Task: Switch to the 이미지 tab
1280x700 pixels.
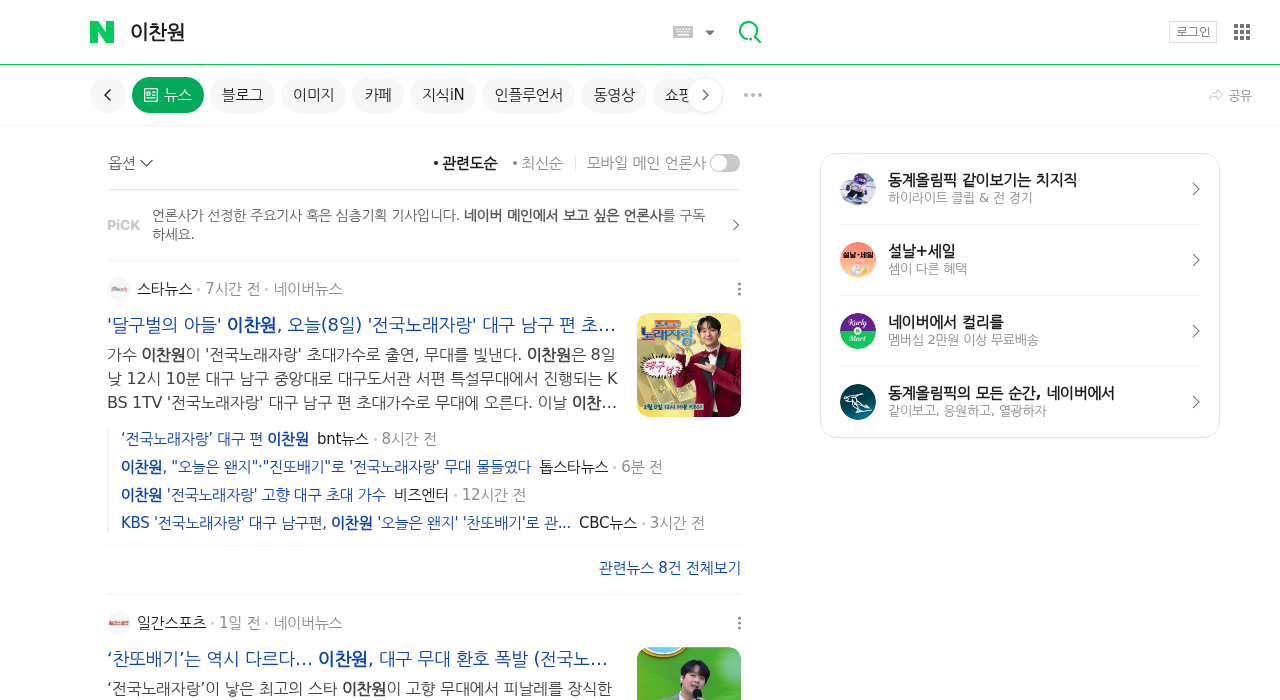Action: tap(313, 95)
